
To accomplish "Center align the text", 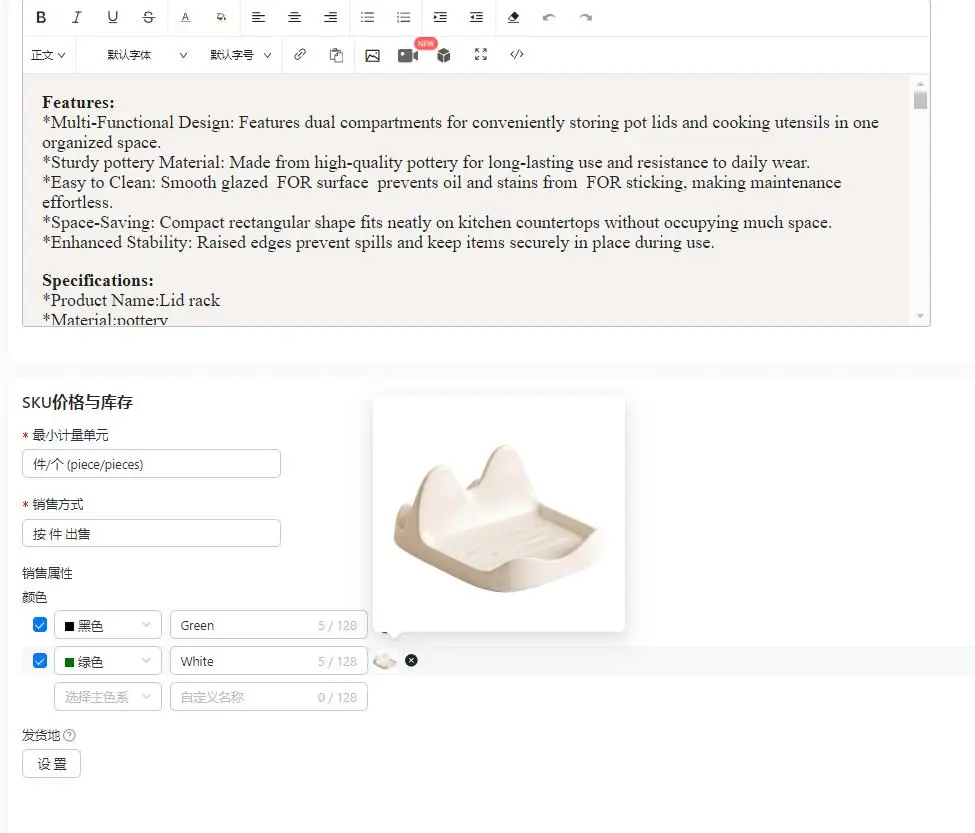I will [294, 17].
